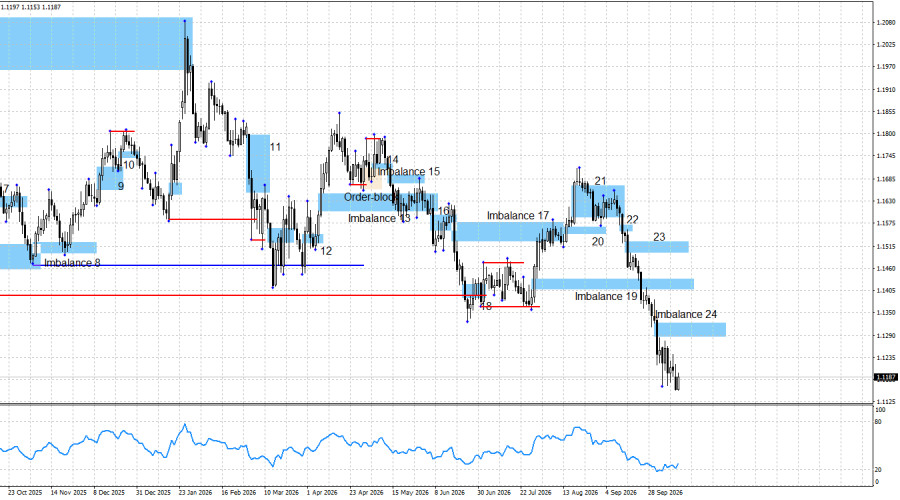The width and height of the screenshot is (900, 500).
Task: Click the 23 Apr 2026 date label
Action: 366,493
